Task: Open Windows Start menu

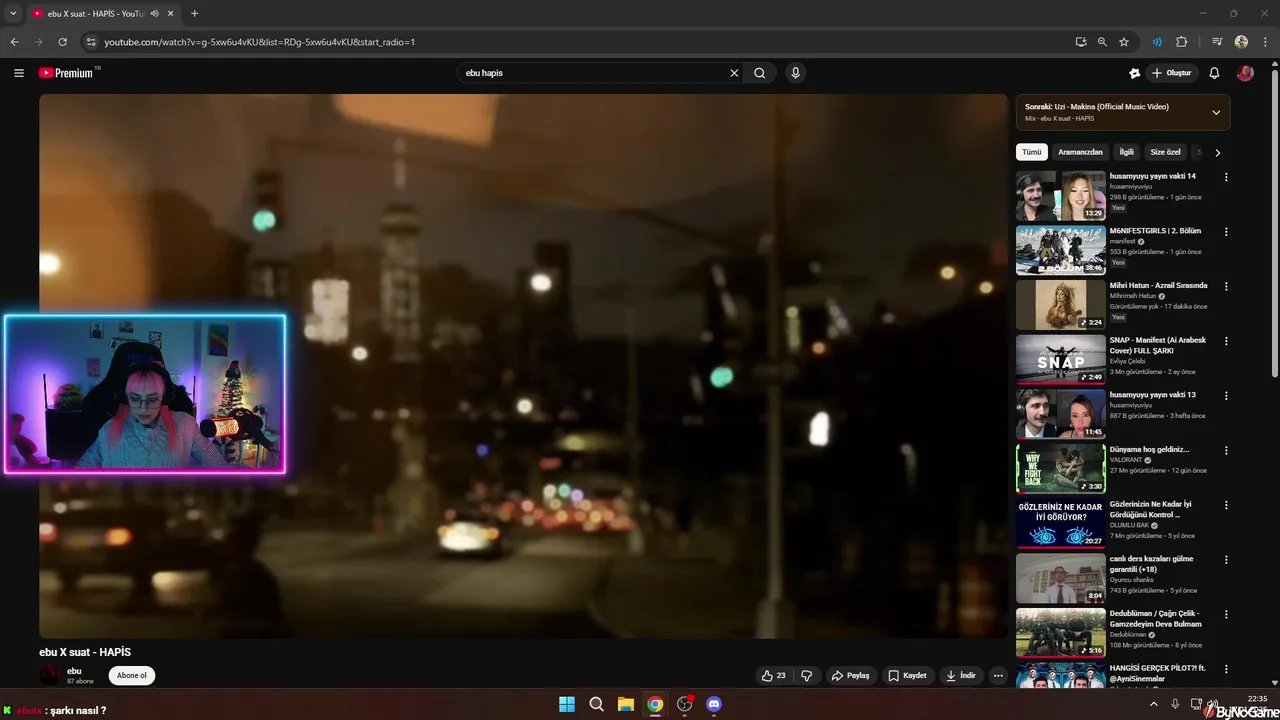Action: [x=567, y=704]
